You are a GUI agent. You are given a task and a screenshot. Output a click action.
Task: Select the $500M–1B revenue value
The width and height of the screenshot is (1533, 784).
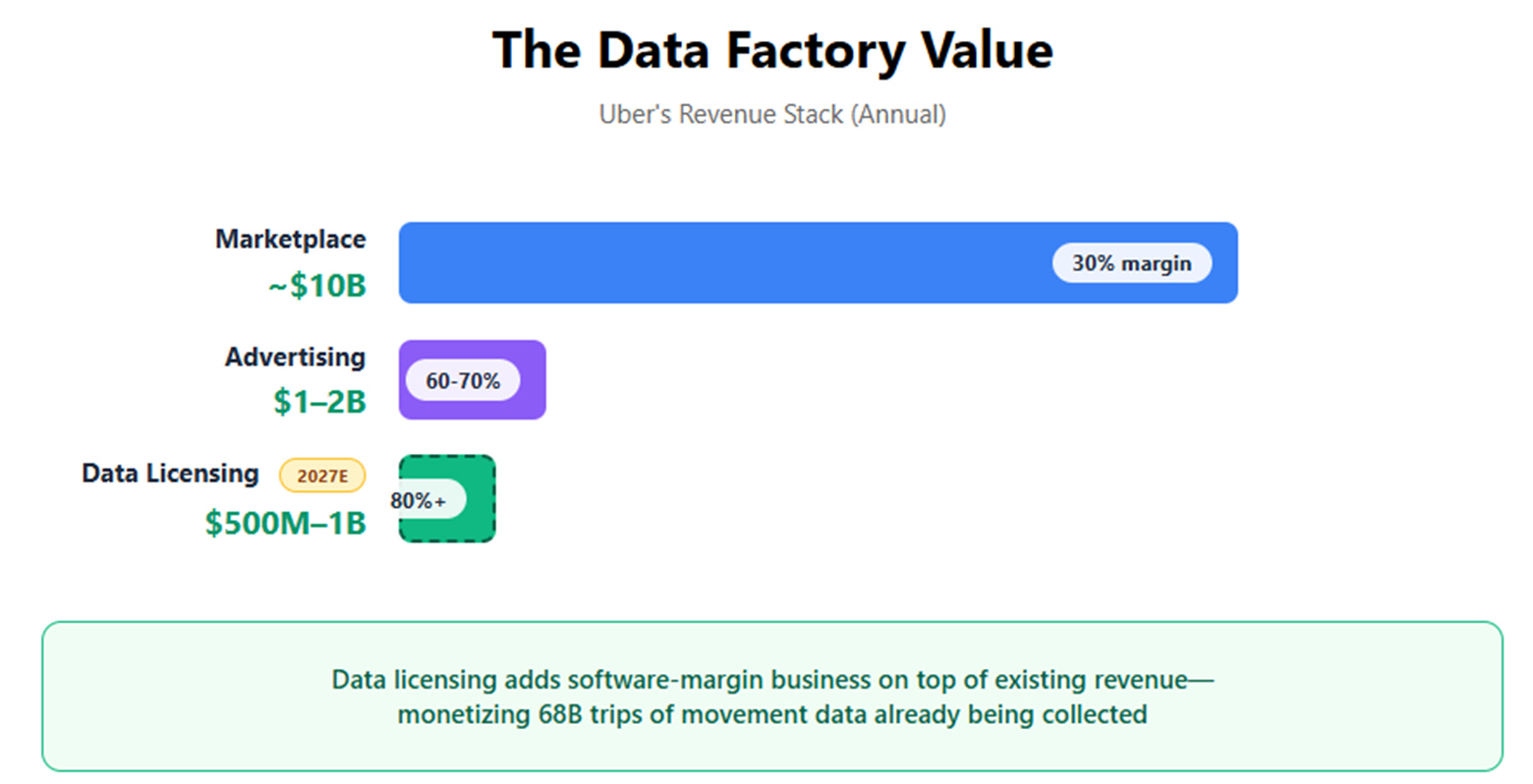[x=285, y=523]
